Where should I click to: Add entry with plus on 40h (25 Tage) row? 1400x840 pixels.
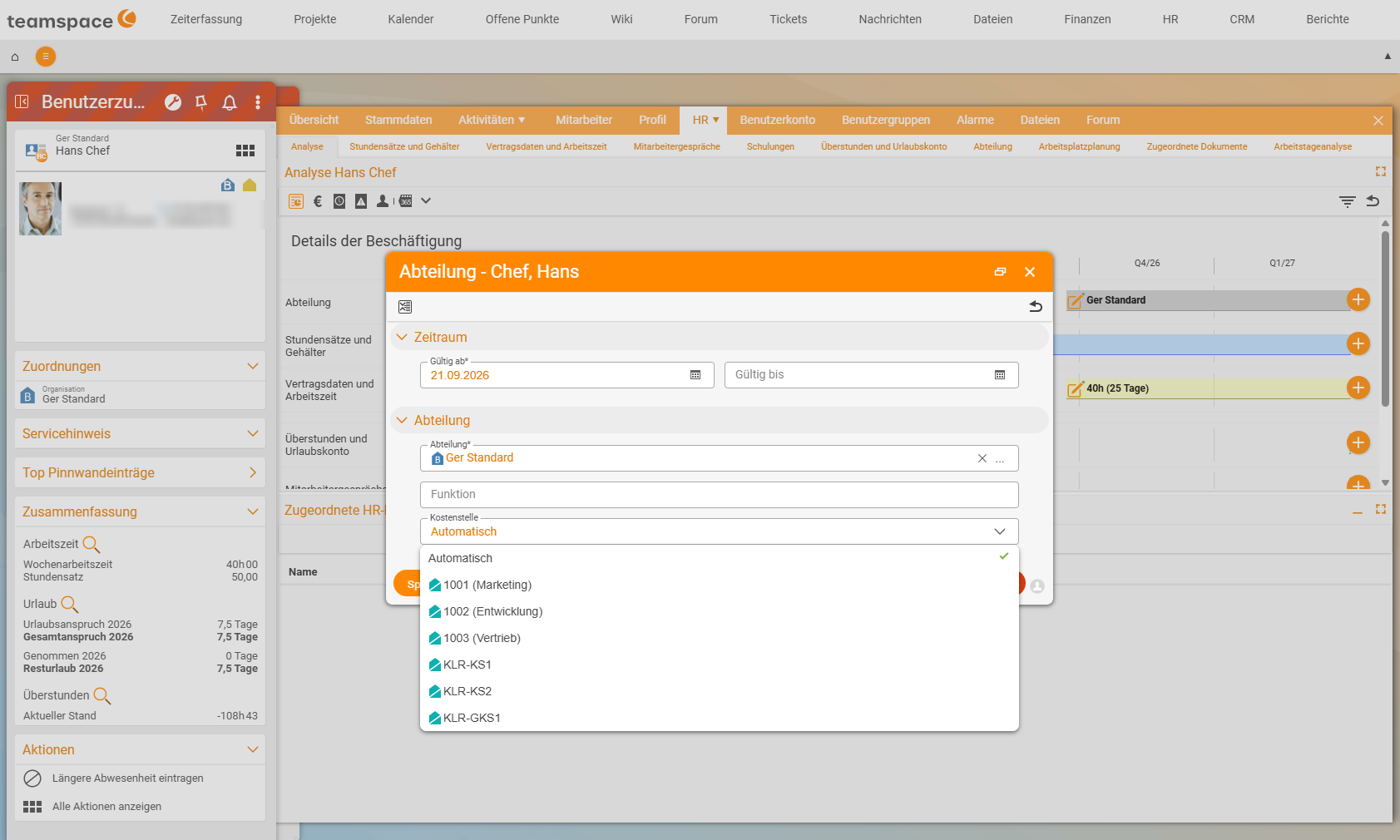pyautogui.click(x=1358, y=388)
